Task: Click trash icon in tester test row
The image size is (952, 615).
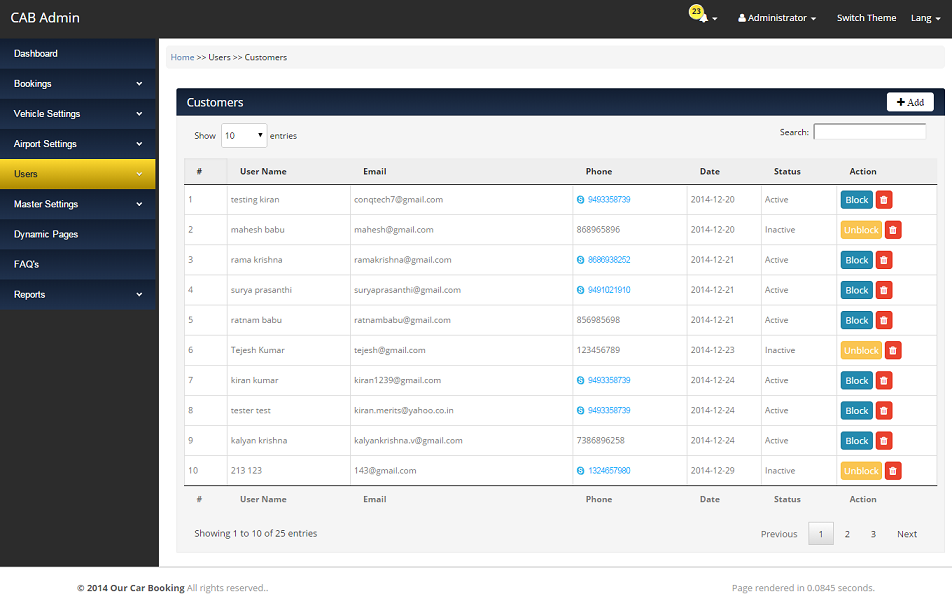Action: pyautogui.click(x=884, y=410)
